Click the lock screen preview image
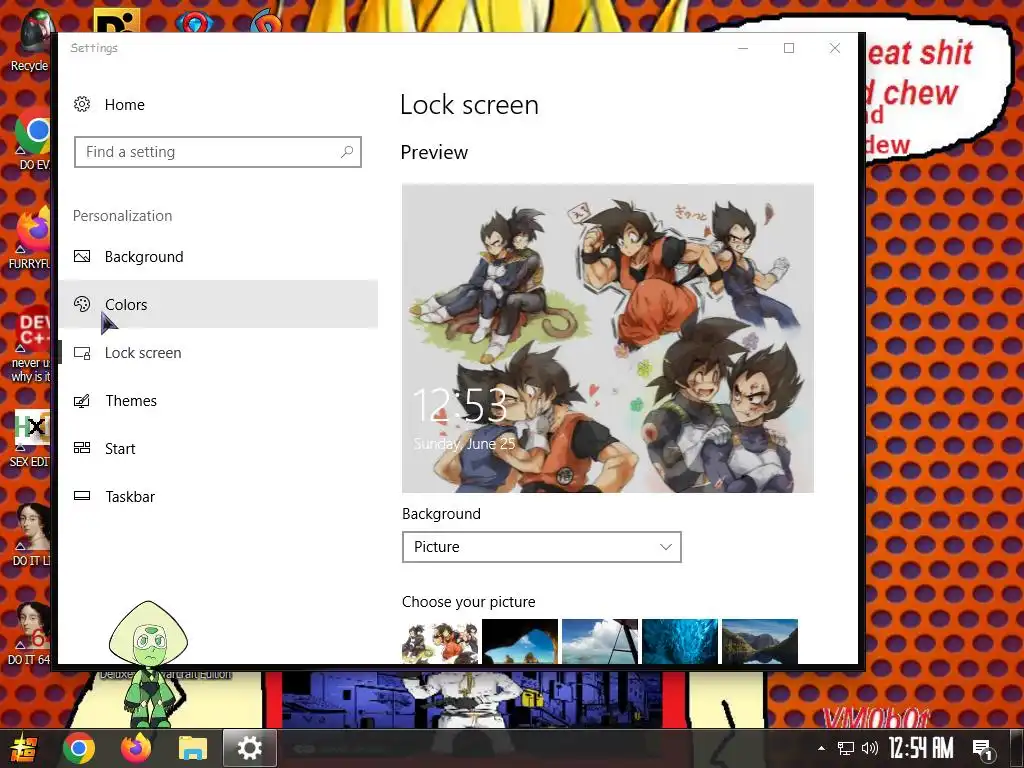 [607, 338]
